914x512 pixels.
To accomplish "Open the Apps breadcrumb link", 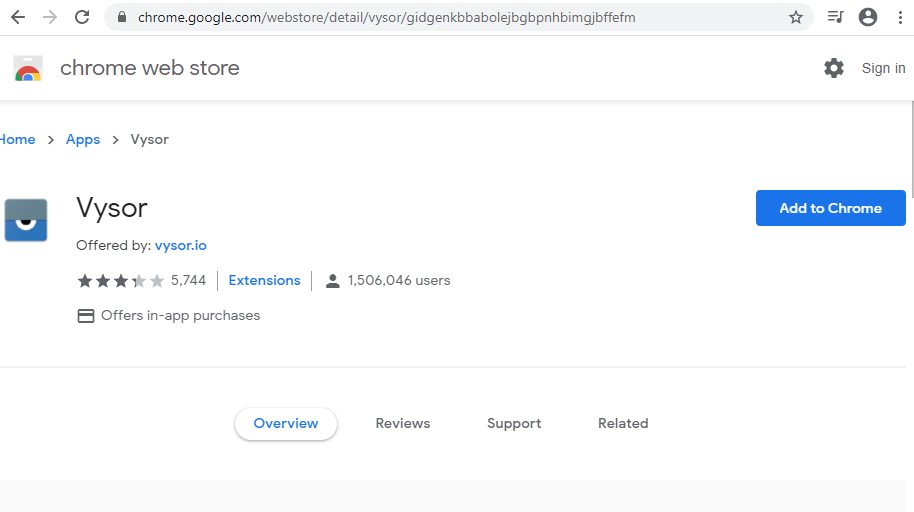I will coord(83,140).
